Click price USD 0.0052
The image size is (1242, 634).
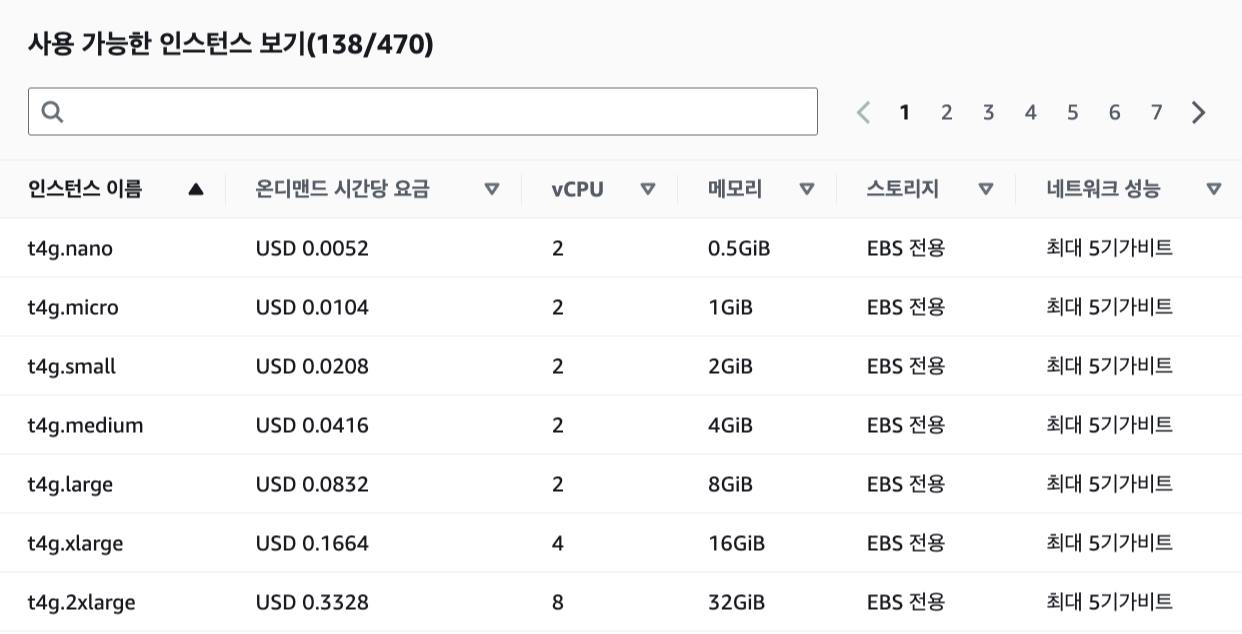pyautogui.click(x=312, y=248)
